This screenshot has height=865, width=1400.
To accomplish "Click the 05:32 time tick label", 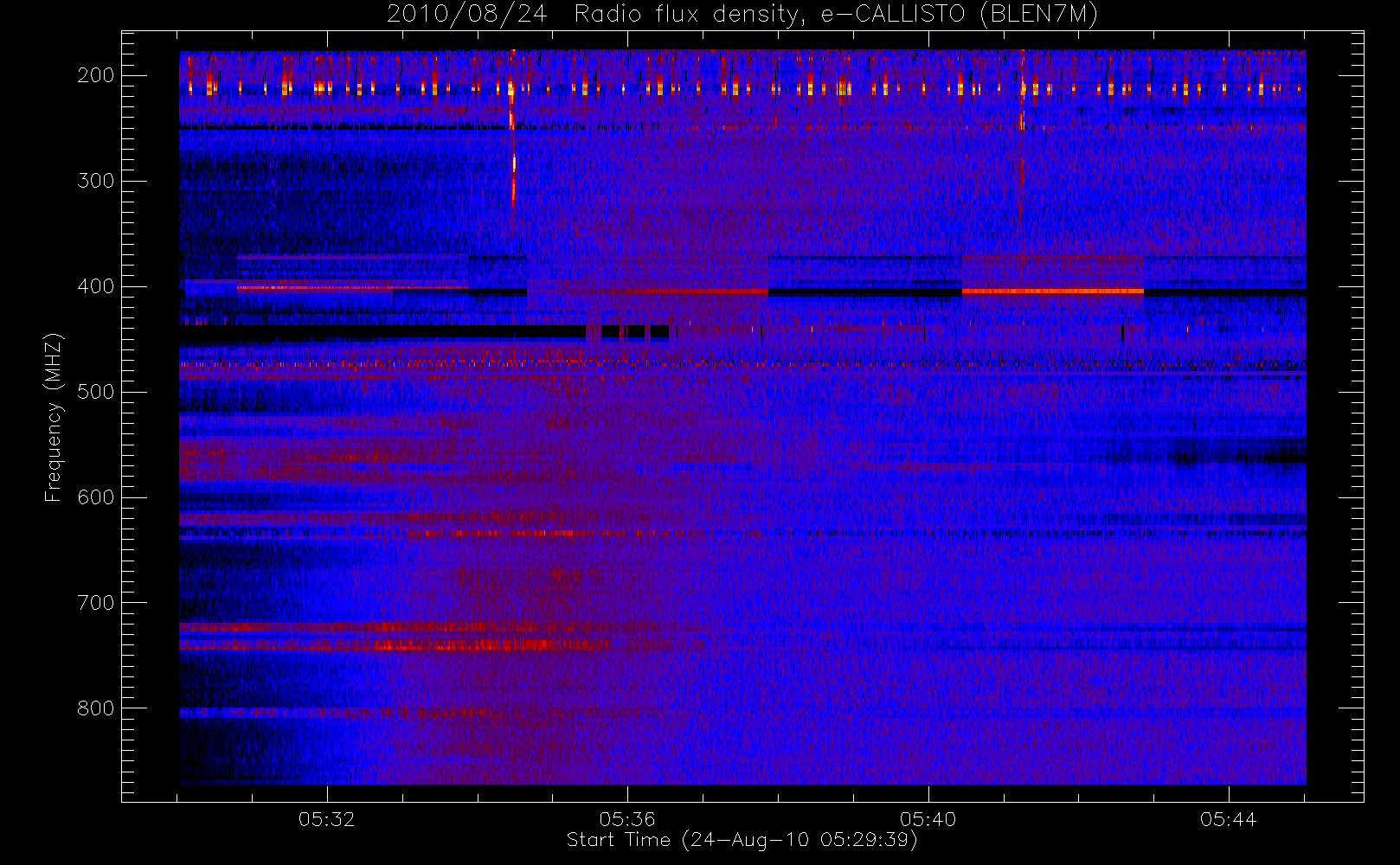I will point(327,819).
